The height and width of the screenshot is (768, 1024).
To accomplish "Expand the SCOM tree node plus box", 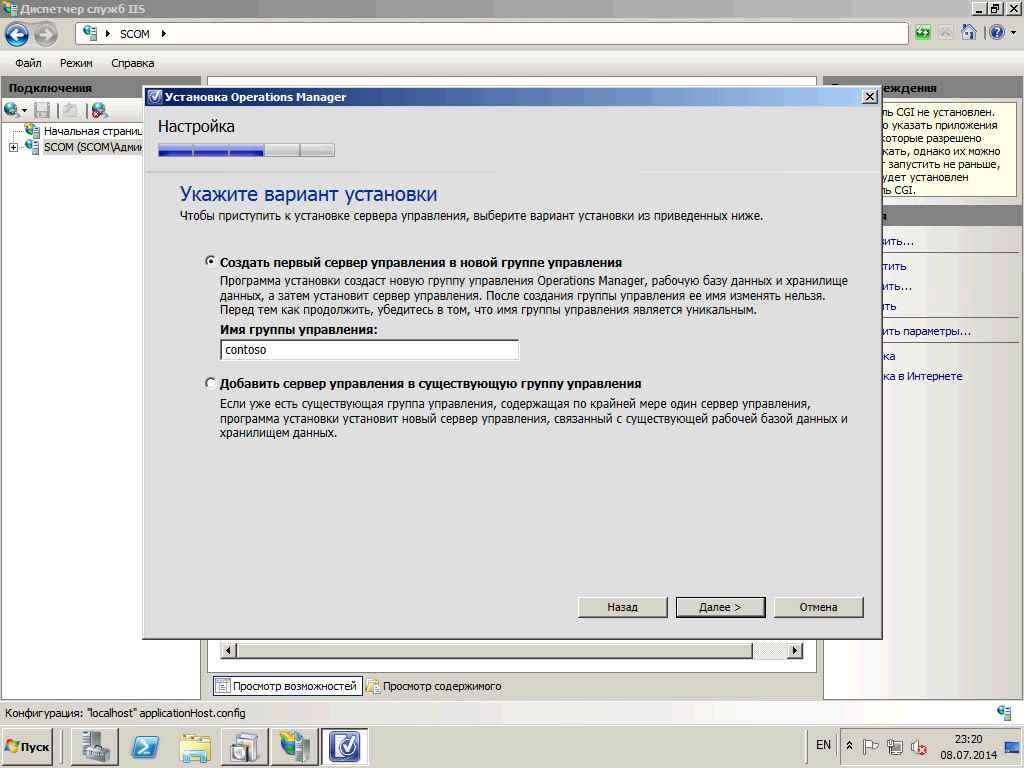I will (13, 148).
